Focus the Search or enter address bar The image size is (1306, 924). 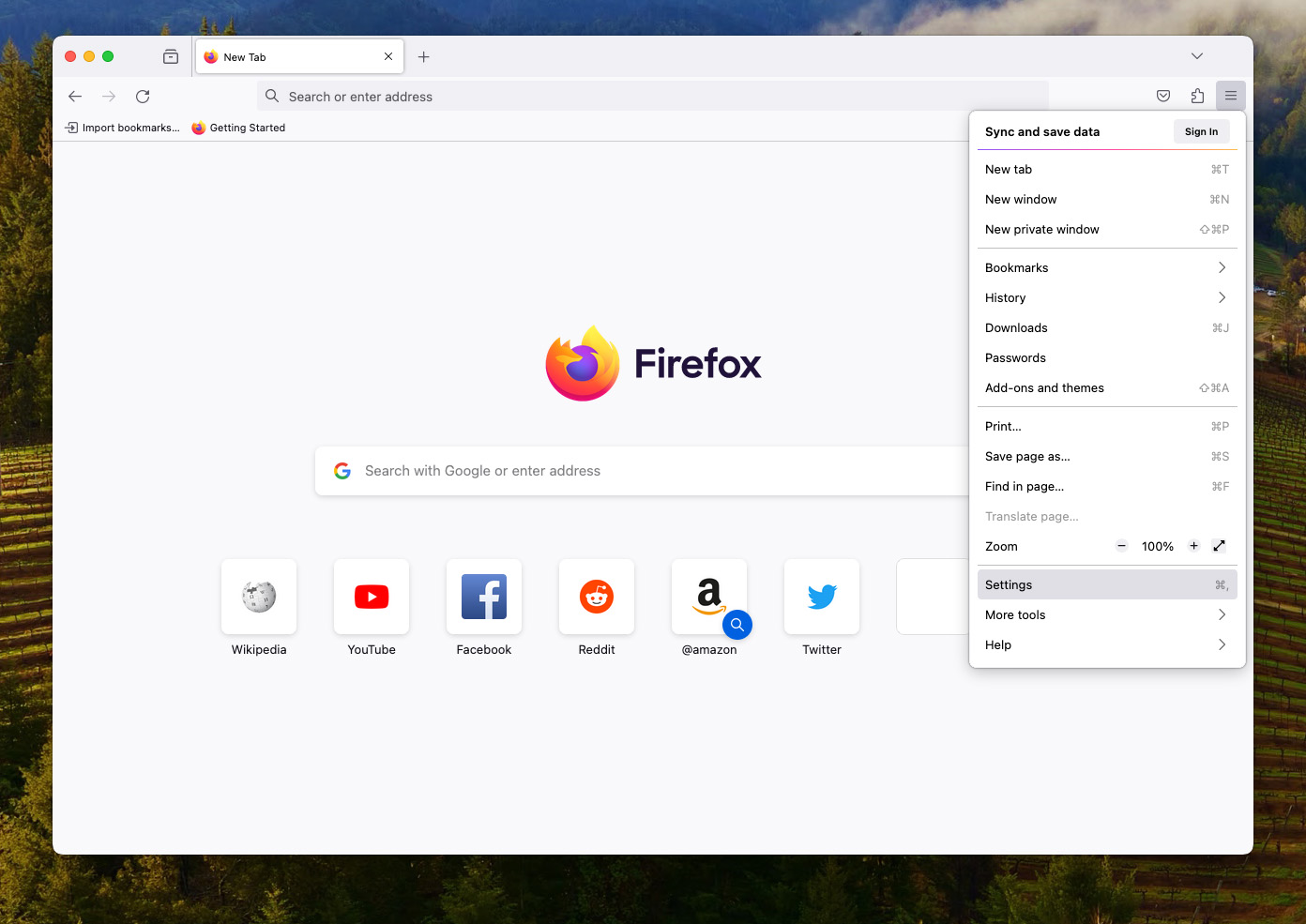coord(653,96)
